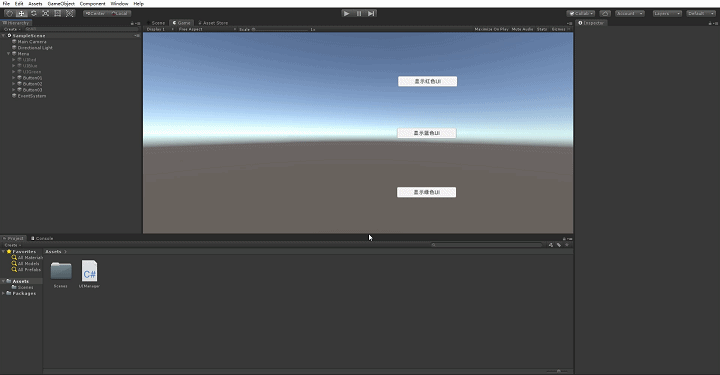This screenshot has height=375, width=720.
Task: Toggle Mute Audio in Game view
Action: (x=523, y=29)
